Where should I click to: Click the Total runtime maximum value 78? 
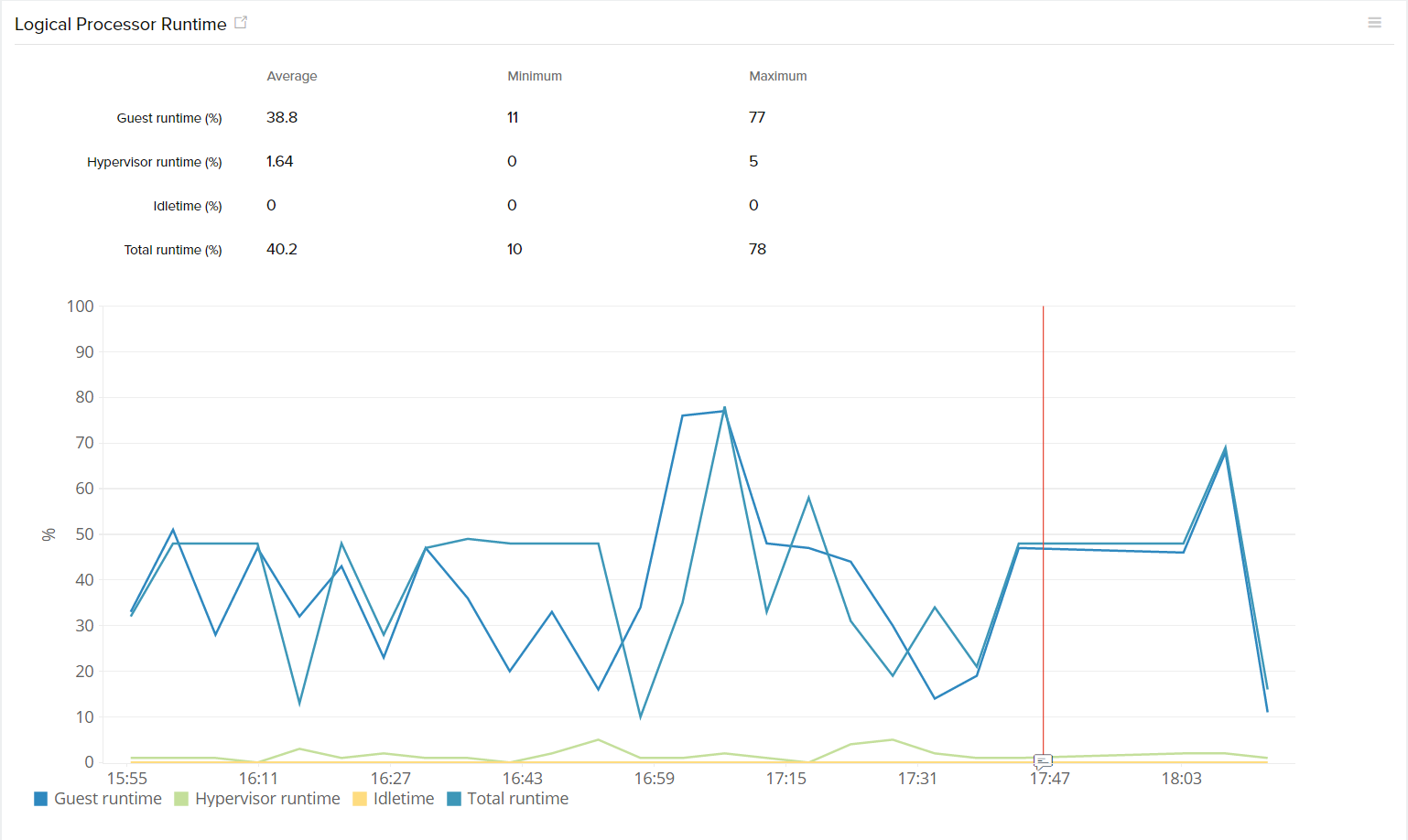tap(757, 249)
